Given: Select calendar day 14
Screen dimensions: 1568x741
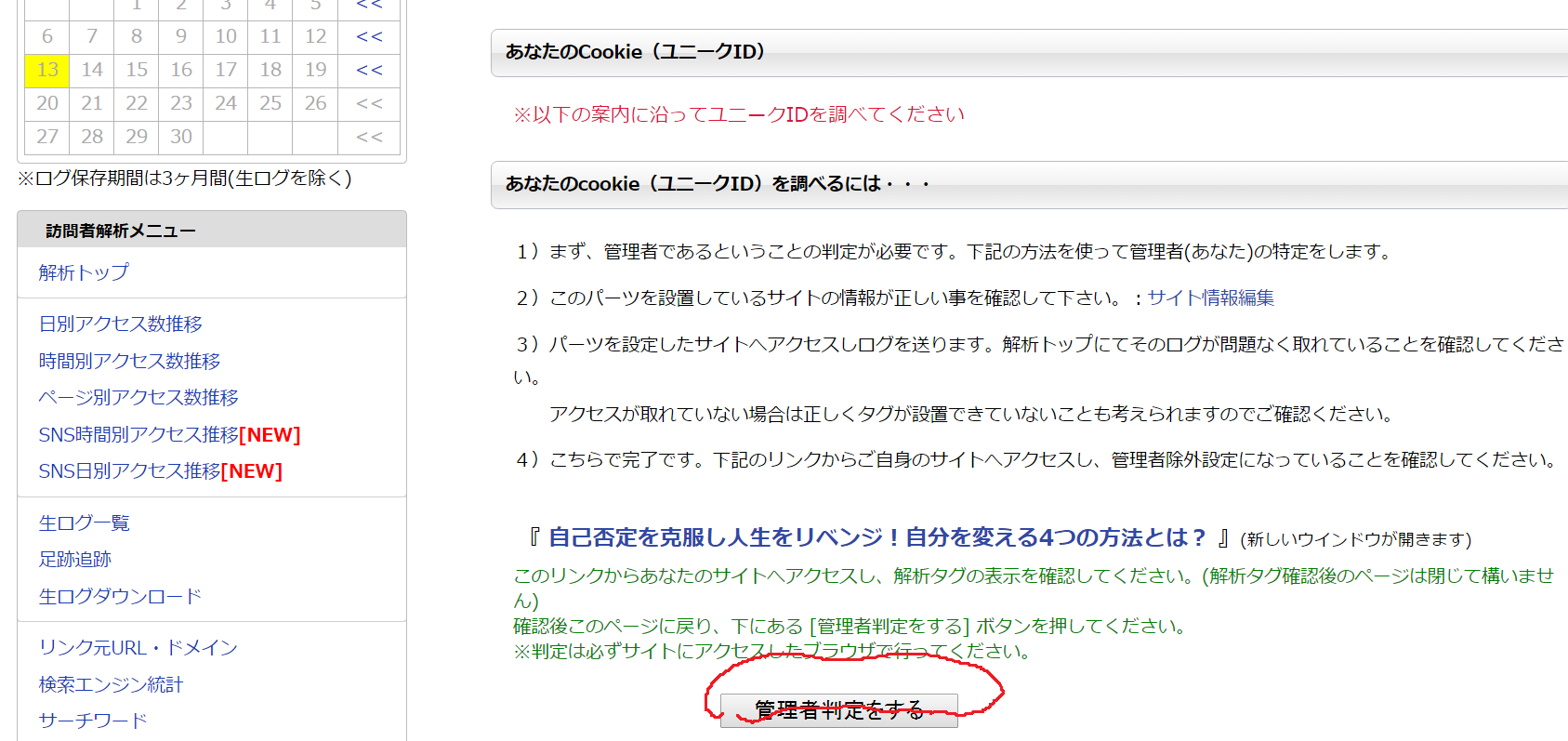Looking at the screenshot, I should (92, 70).
